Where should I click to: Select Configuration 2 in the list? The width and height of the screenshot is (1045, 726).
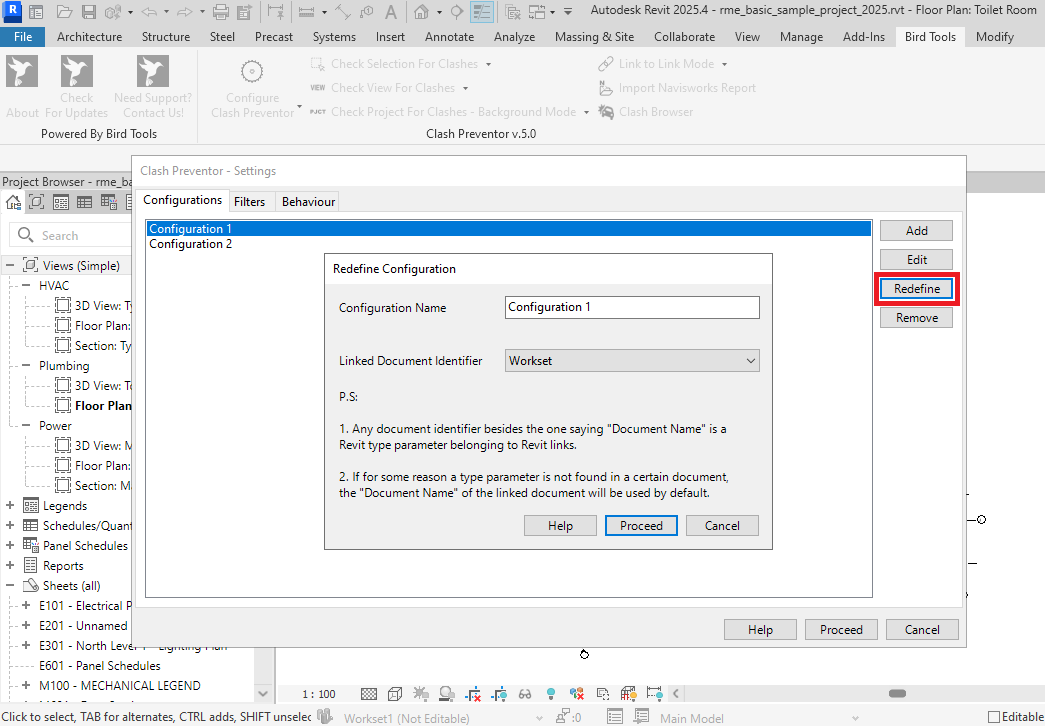click(x=509, y=244)
